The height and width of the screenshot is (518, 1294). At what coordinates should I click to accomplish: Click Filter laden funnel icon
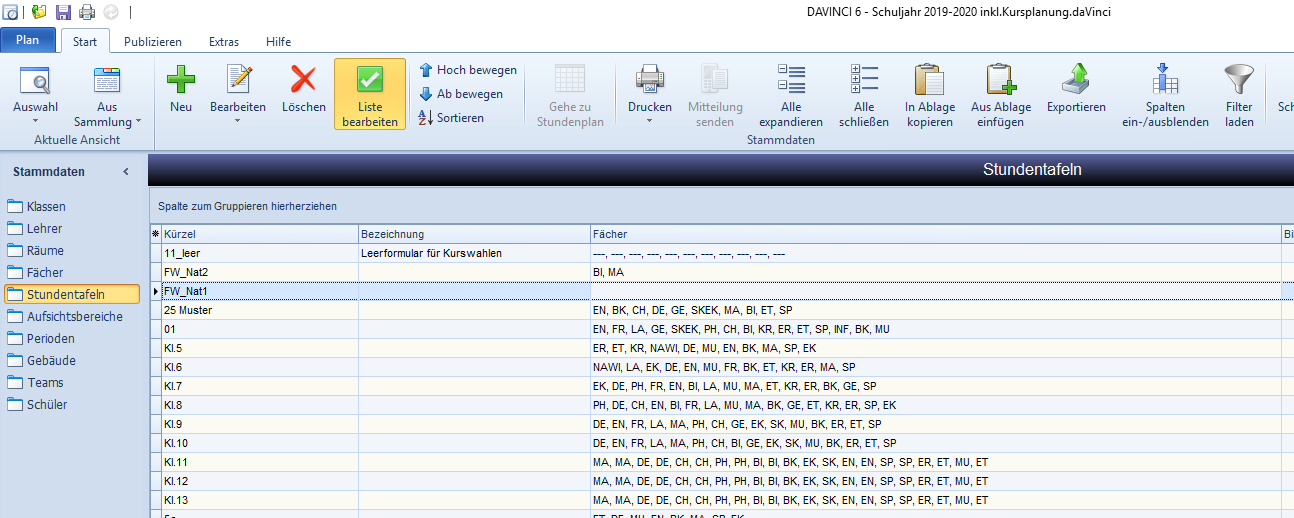1239,80
